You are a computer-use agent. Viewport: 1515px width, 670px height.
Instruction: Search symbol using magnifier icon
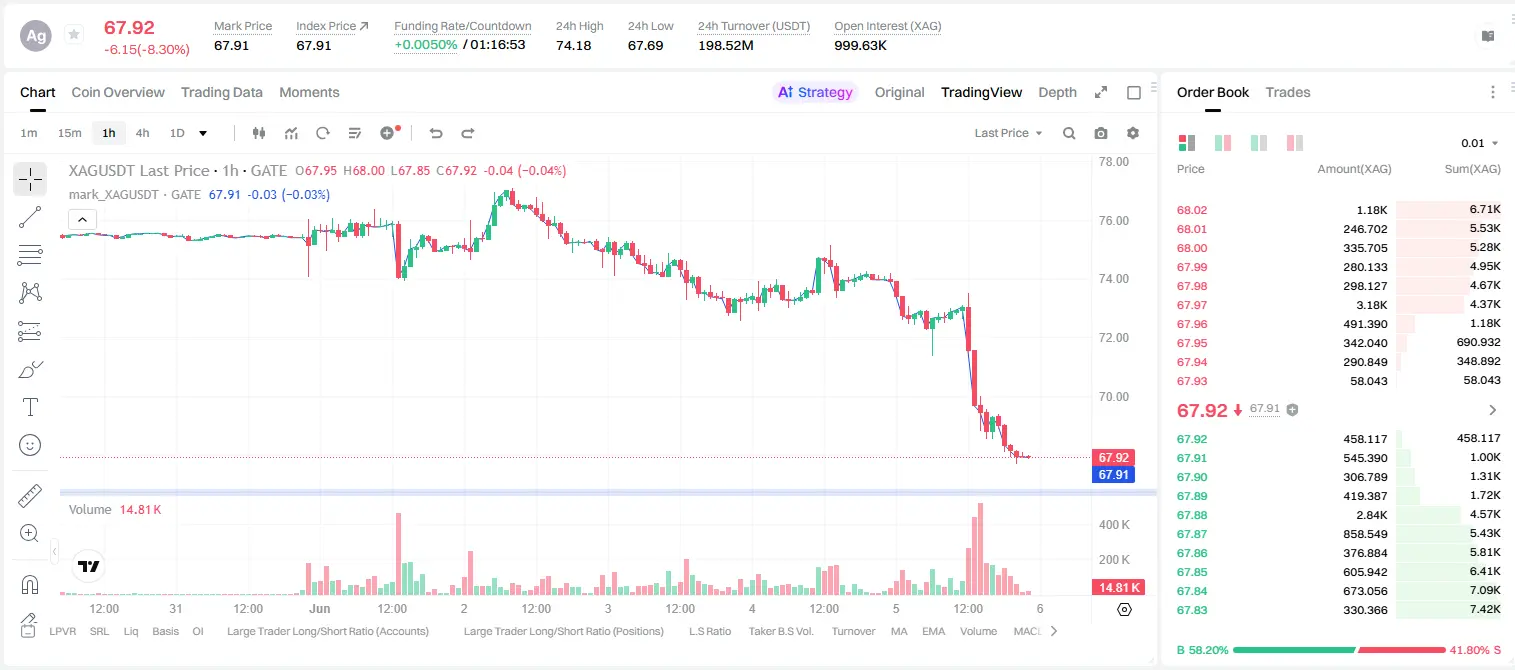coord(1069,133)
